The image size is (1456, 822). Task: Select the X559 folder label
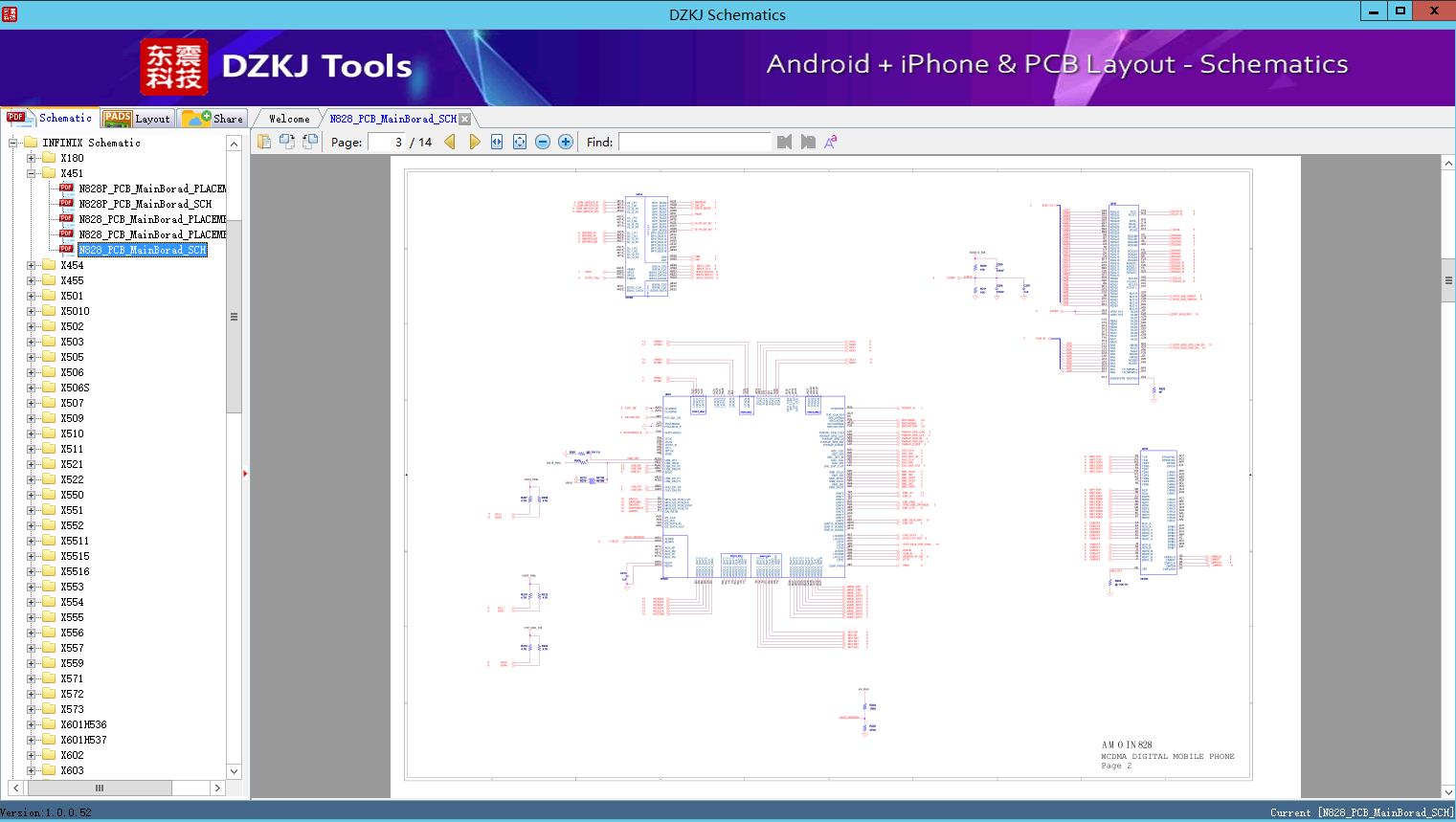[72, 663]
